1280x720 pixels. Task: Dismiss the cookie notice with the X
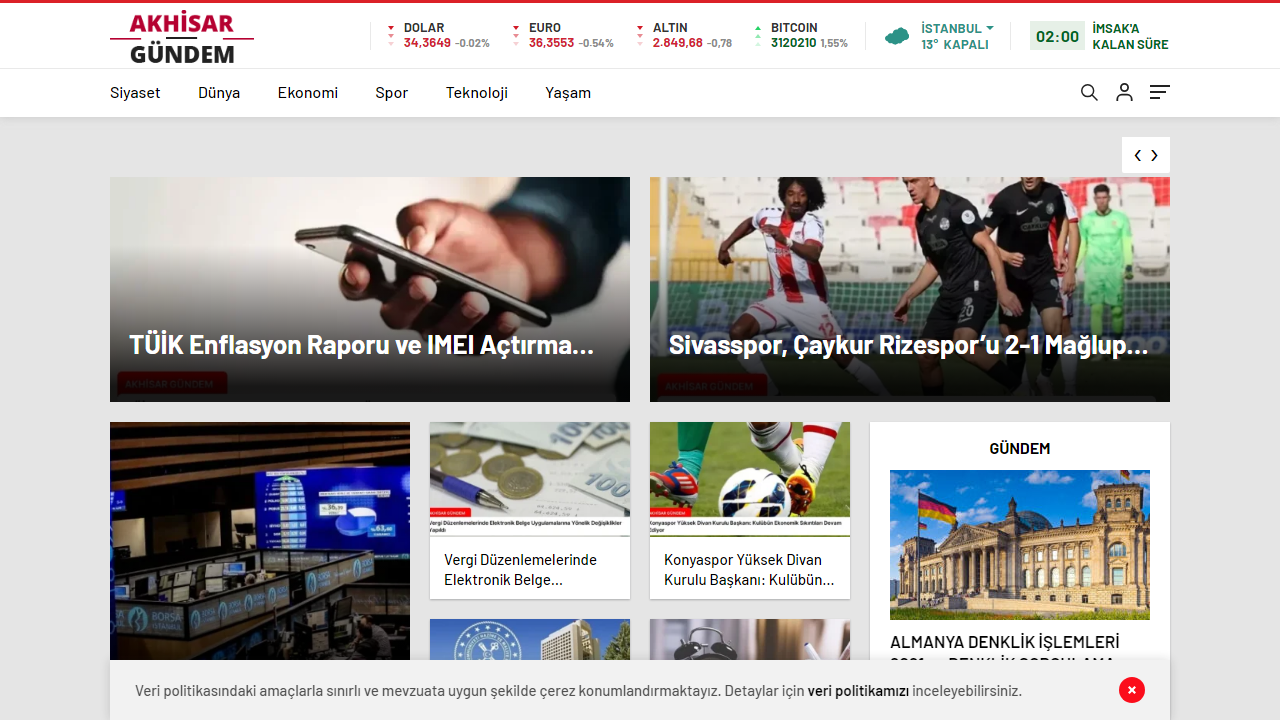pos(1131,690)
